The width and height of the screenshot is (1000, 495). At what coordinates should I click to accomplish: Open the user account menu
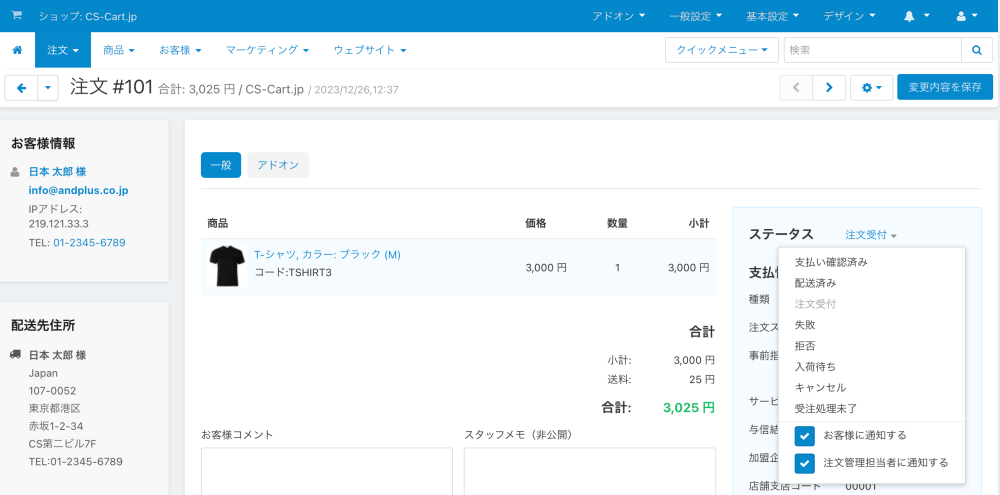[x=967, y=16]
